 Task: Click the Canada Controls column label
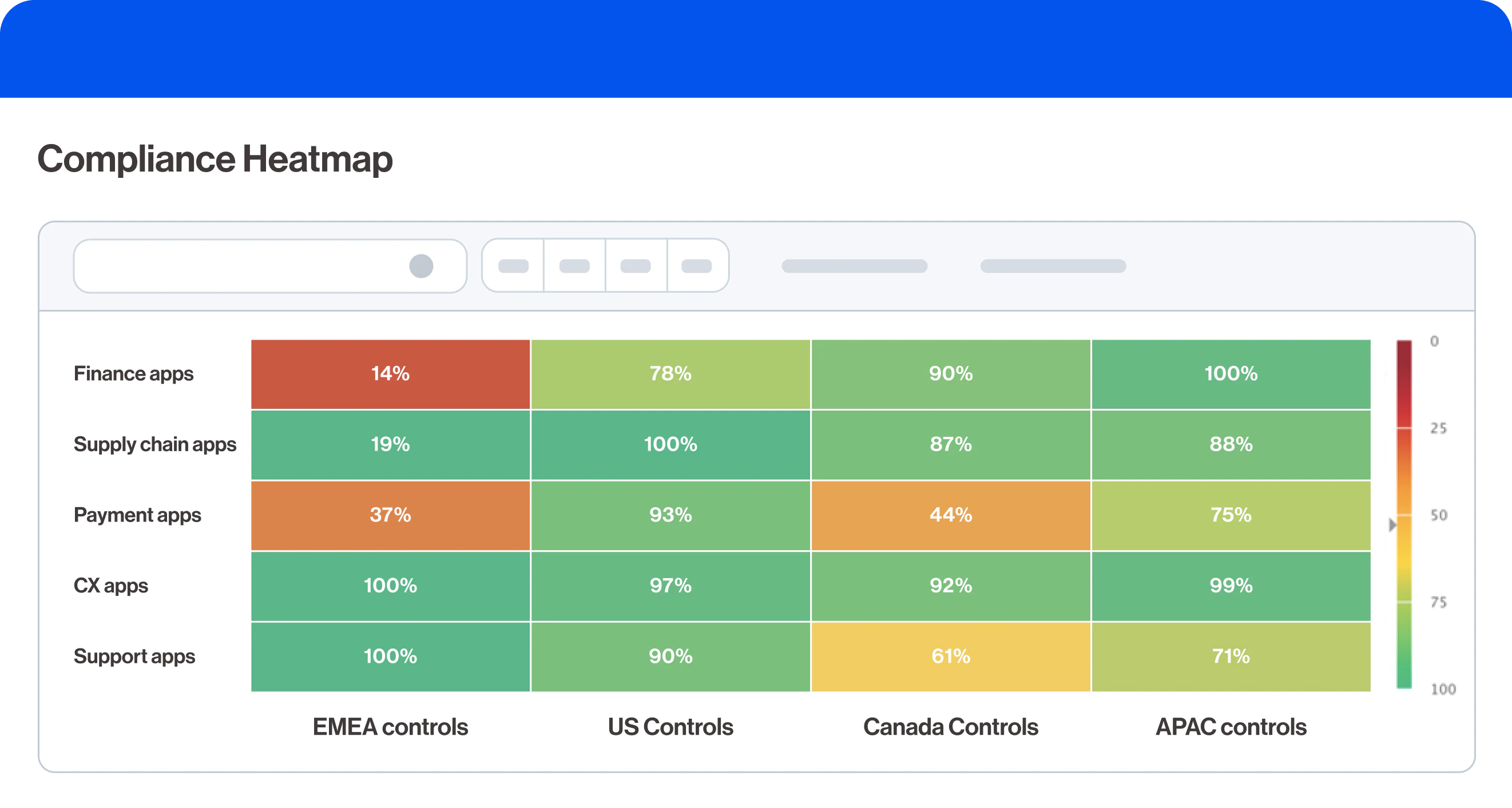tap(950, 726)
